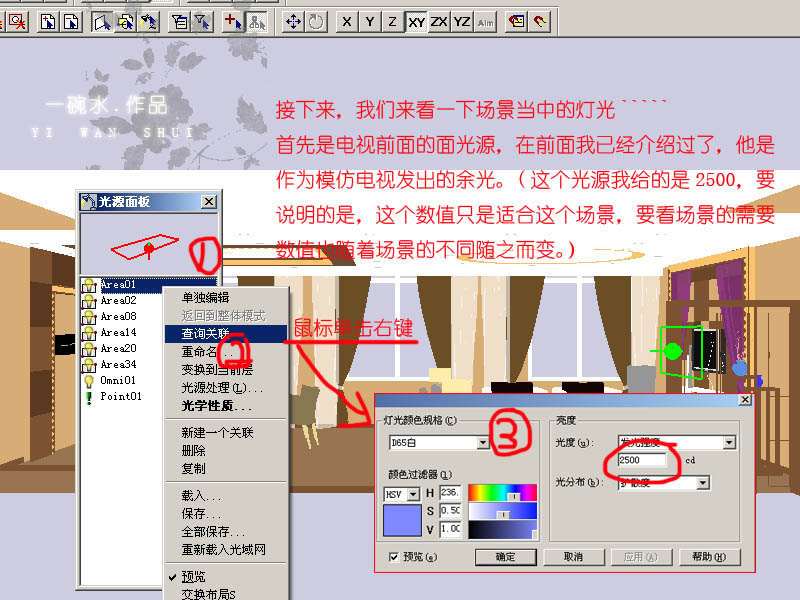Click the lamp icon beside Area08
The width and height of the screenshot is (800, 600).
pyautogui.click(x=89, y=317)
